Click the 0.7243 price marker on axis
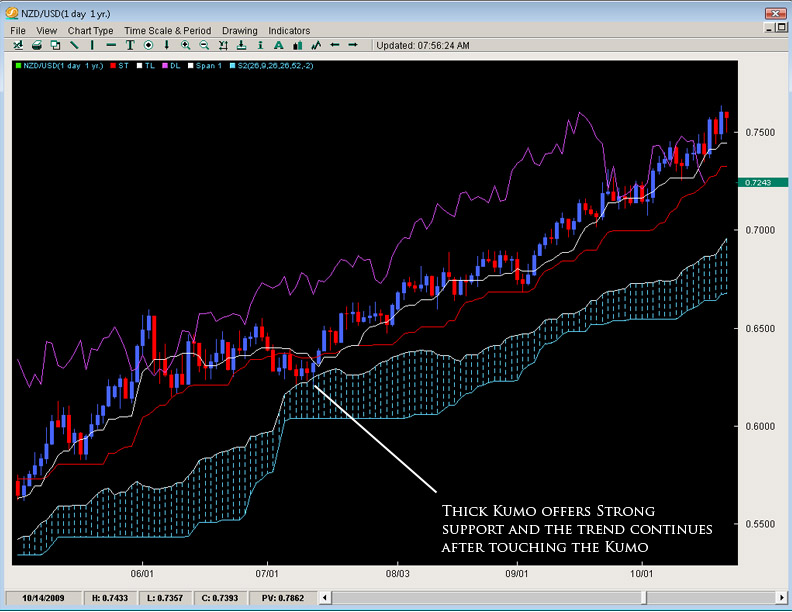Image resolution: width=792 pixels, height=612 pixels. pyautogui.click(x=763, y=182)
